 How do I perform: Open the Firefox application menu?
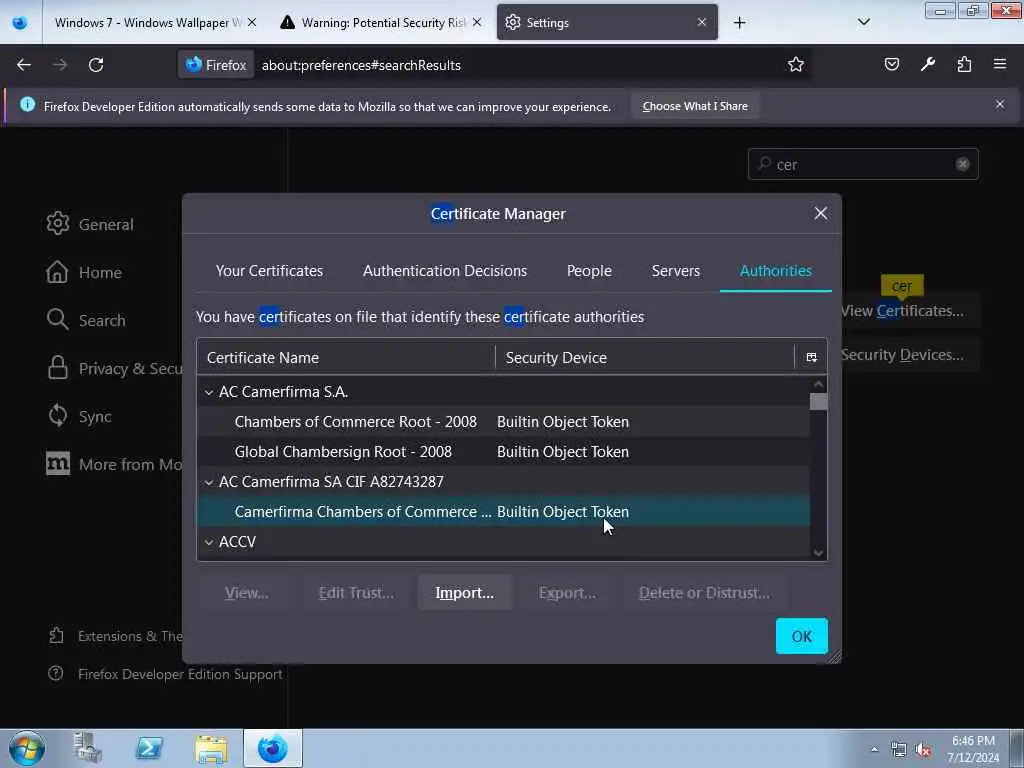click(x=1000, y=64)
